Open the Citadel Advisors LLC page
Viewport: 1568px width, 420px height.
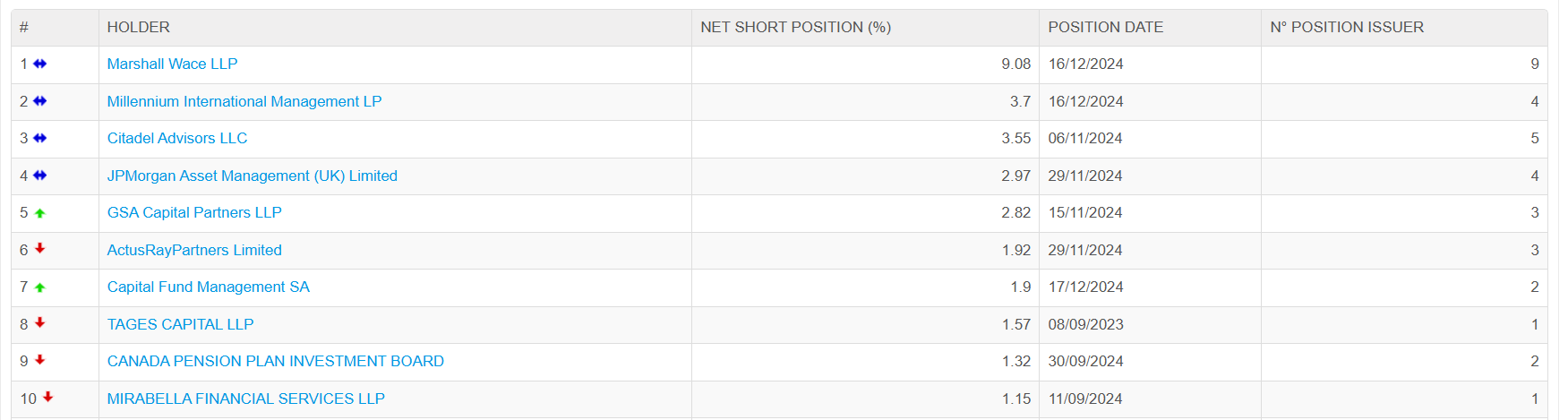pos(177,138)
